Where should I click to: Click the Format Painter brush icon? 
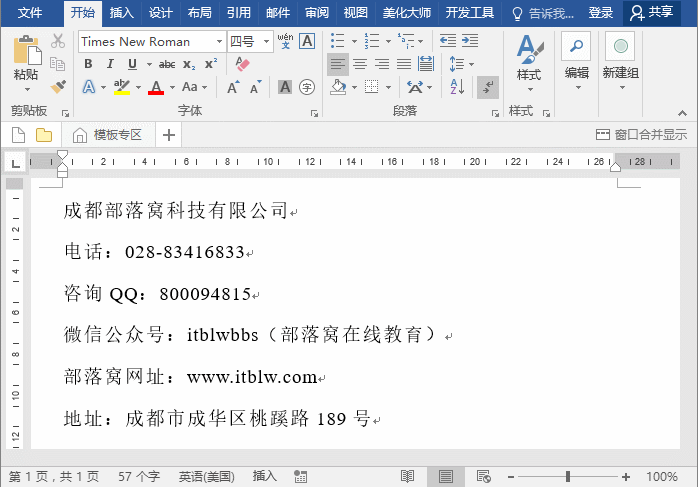(58, 87)
